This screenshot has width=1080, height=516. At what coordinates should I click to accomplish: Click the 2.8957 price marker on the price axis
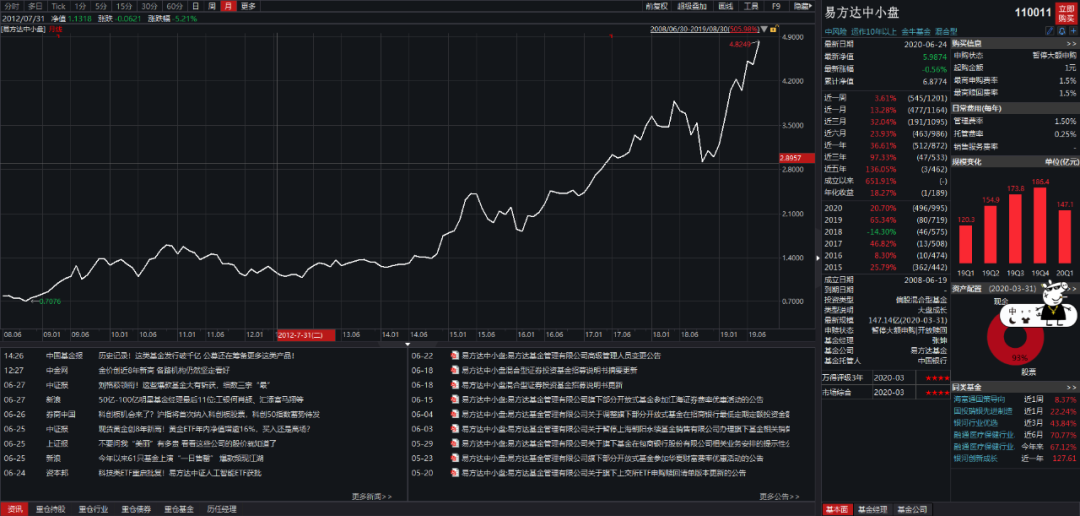798,158
